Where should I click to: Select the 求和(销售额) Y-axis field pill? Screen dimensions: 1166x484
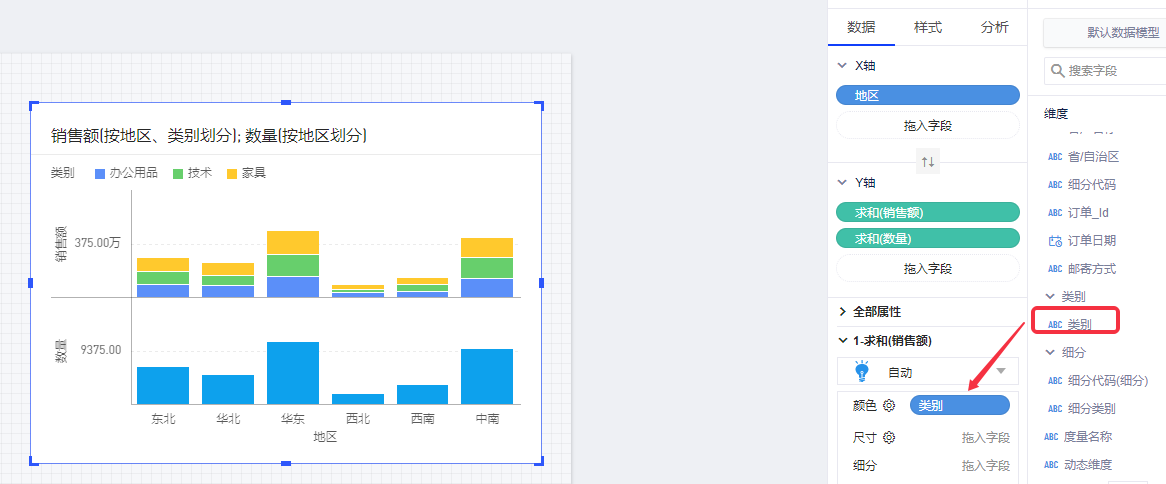pos(927,212)
